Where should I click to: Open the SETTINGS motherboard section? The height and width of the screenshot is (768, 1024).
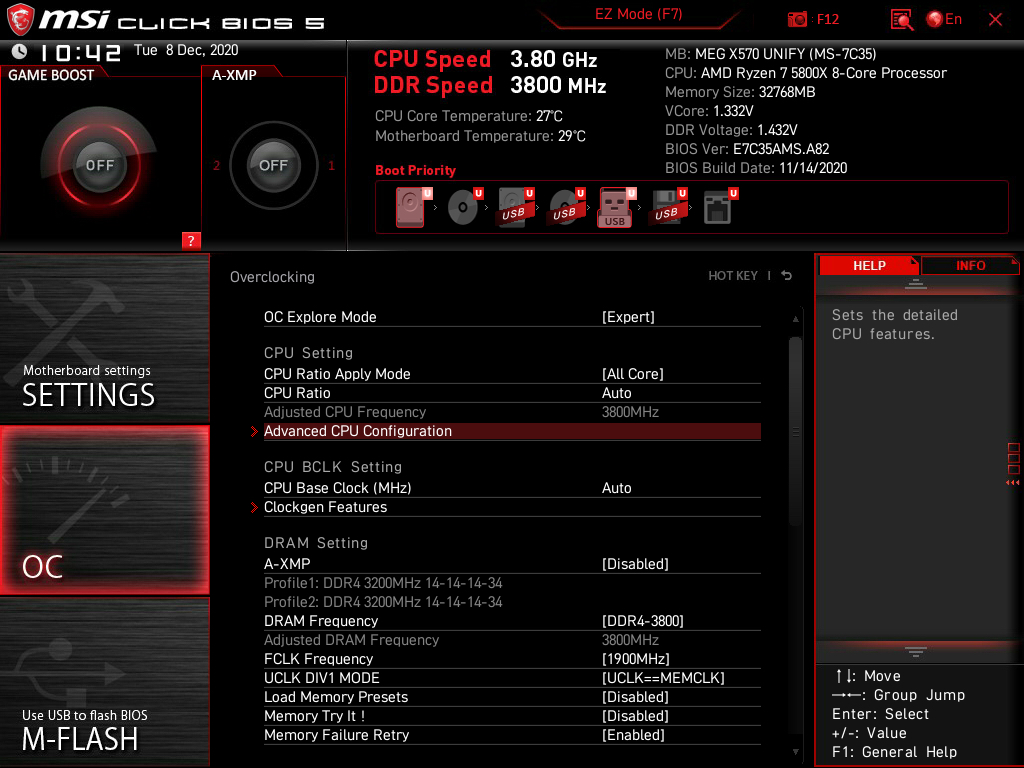(104, 338)
